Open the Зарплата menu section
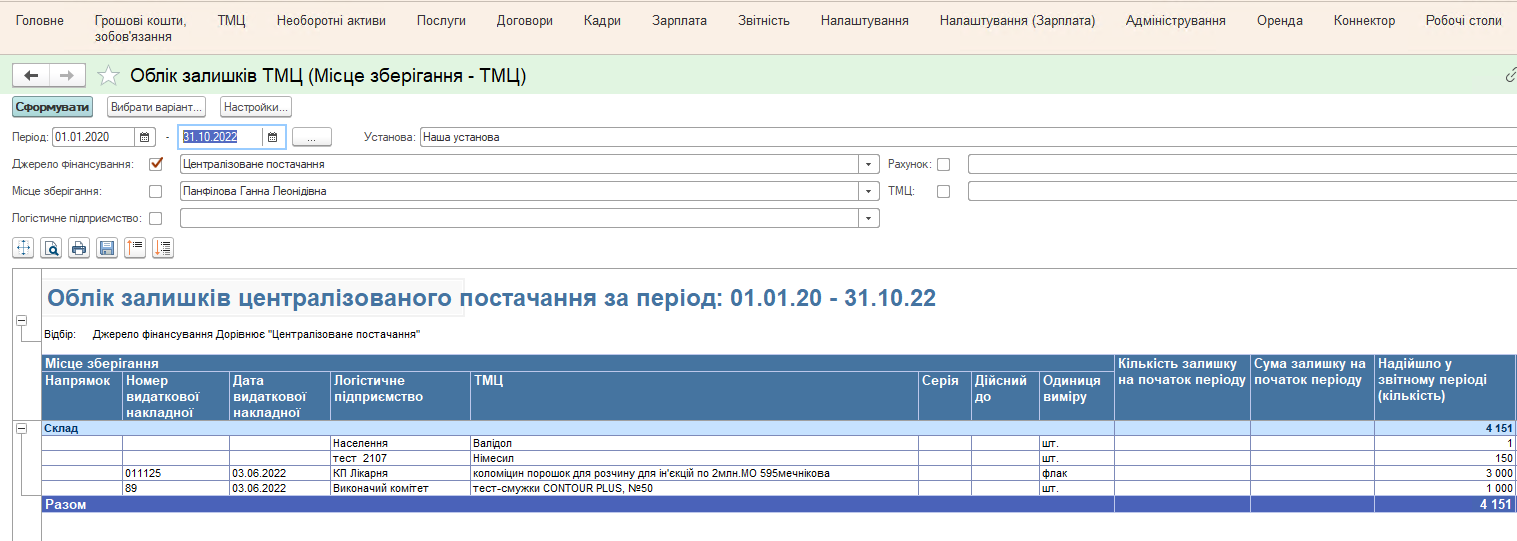Image resolution: width=1517 pixels, height=541 pixels. (x=679, y=21)
